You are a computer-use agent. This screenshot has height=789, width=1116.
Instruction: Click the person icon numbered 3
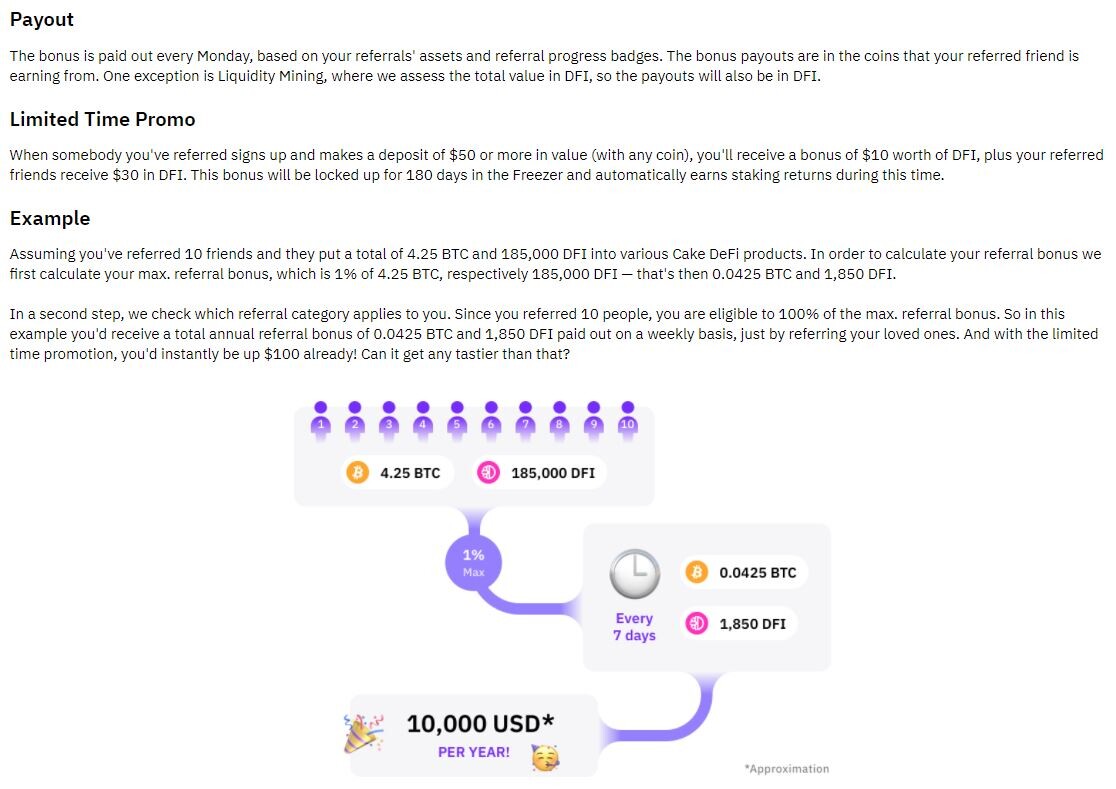pos(389,419)
